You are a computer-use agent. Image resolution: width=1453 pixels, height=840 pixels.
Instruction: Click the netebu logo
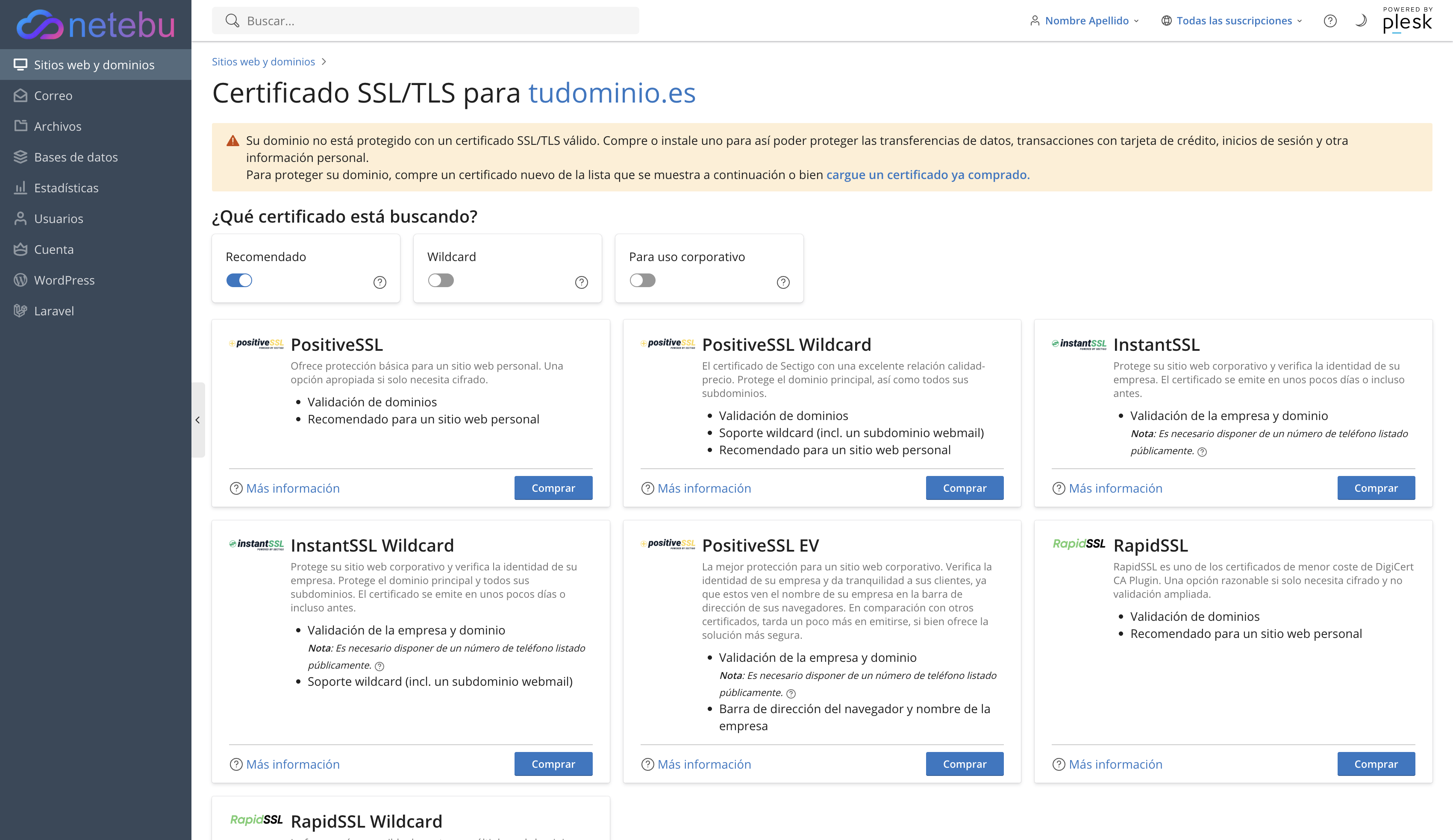coord(96,24)
